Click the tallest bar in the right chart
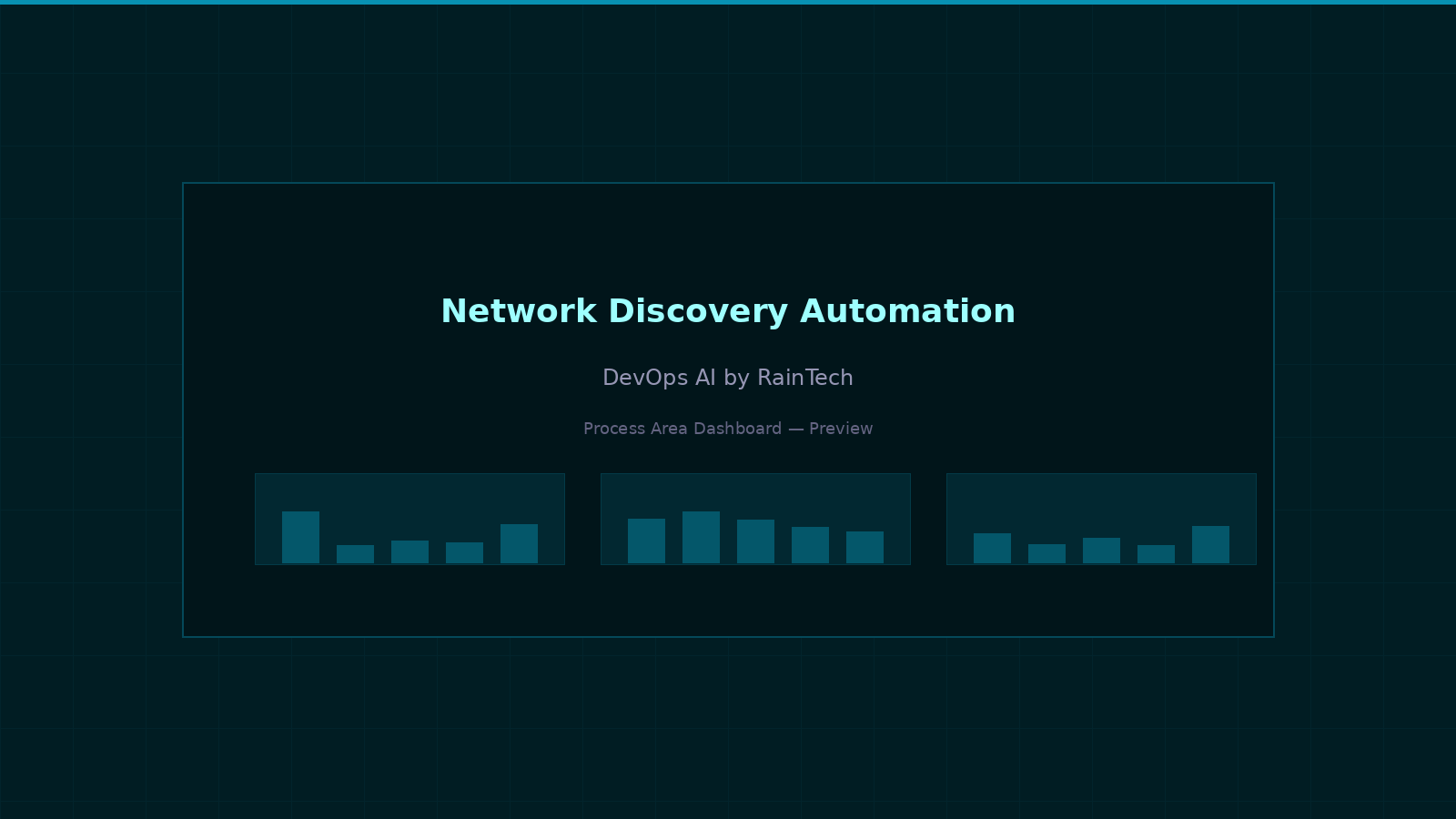 (1210, 543)
